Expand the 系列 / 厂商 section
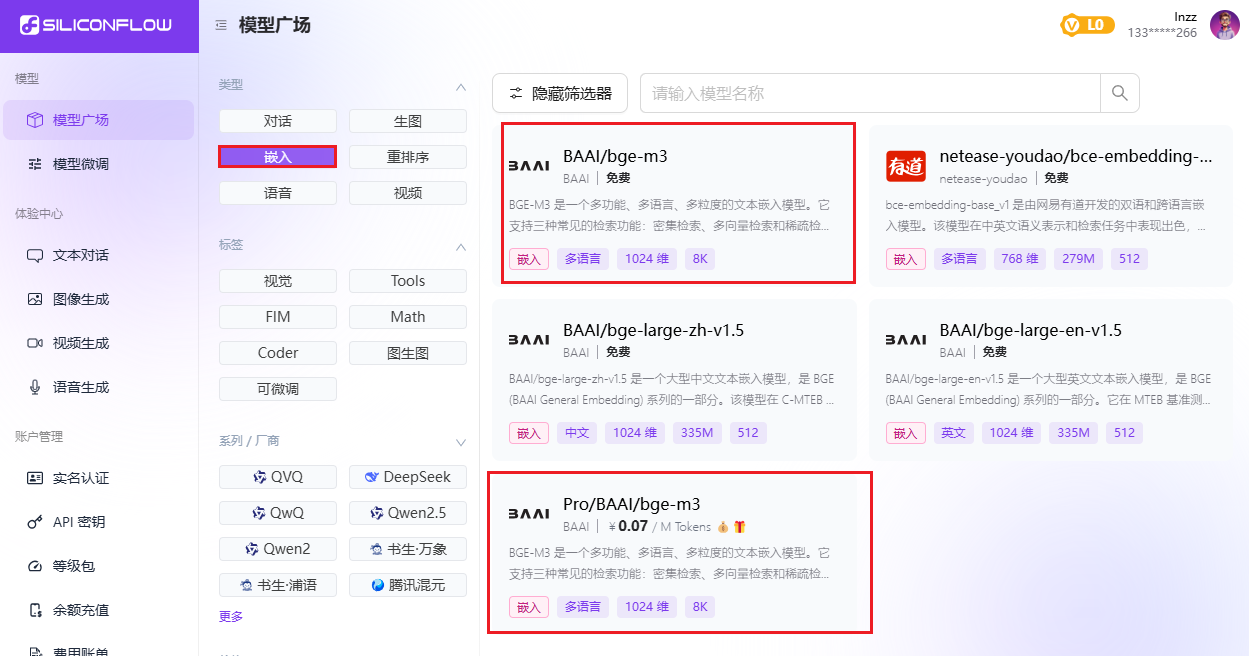The width and height of the screenshot is (1249, 656). point(461,442)
